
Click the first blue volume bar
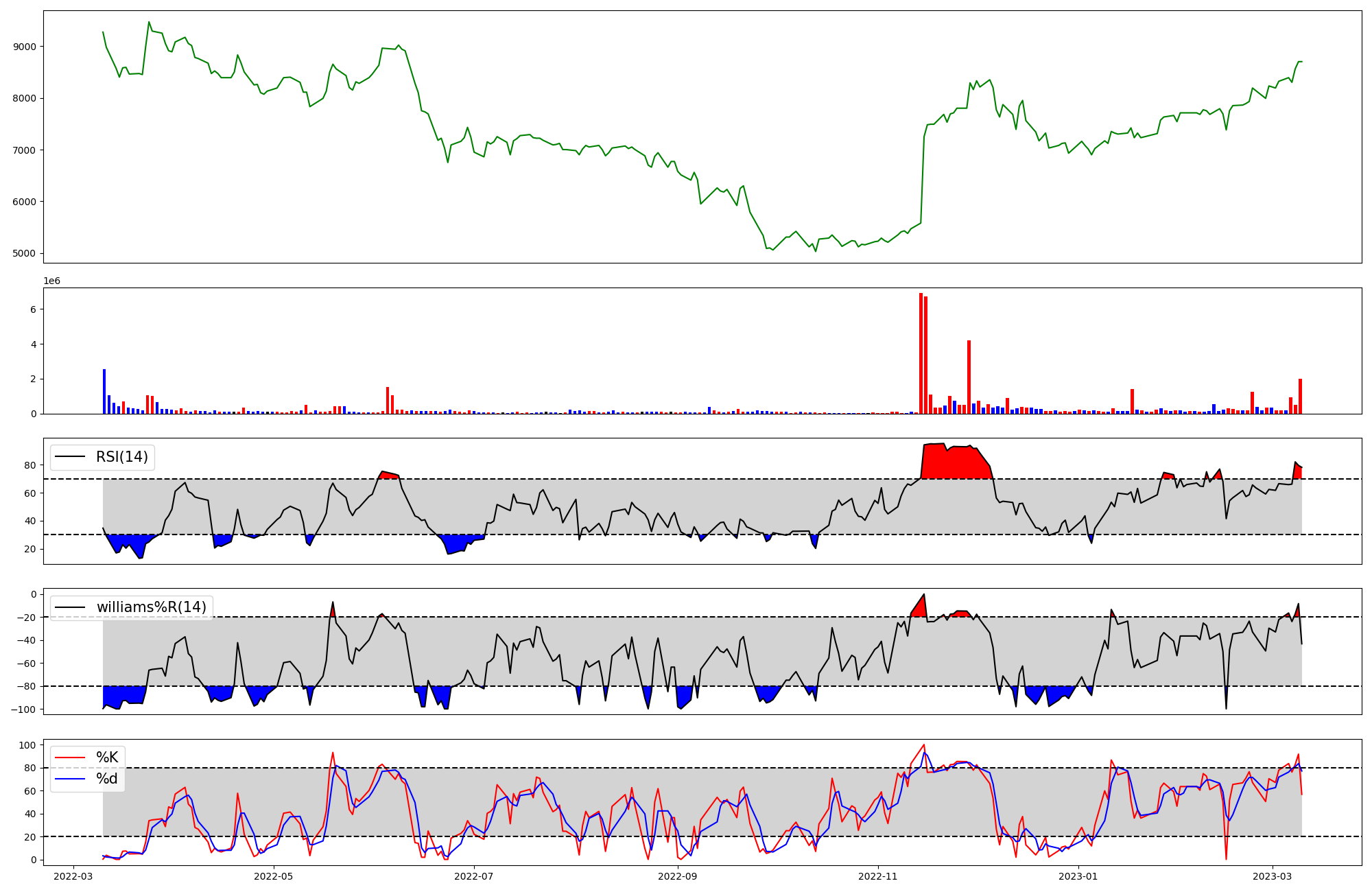(x=104, y=392)
